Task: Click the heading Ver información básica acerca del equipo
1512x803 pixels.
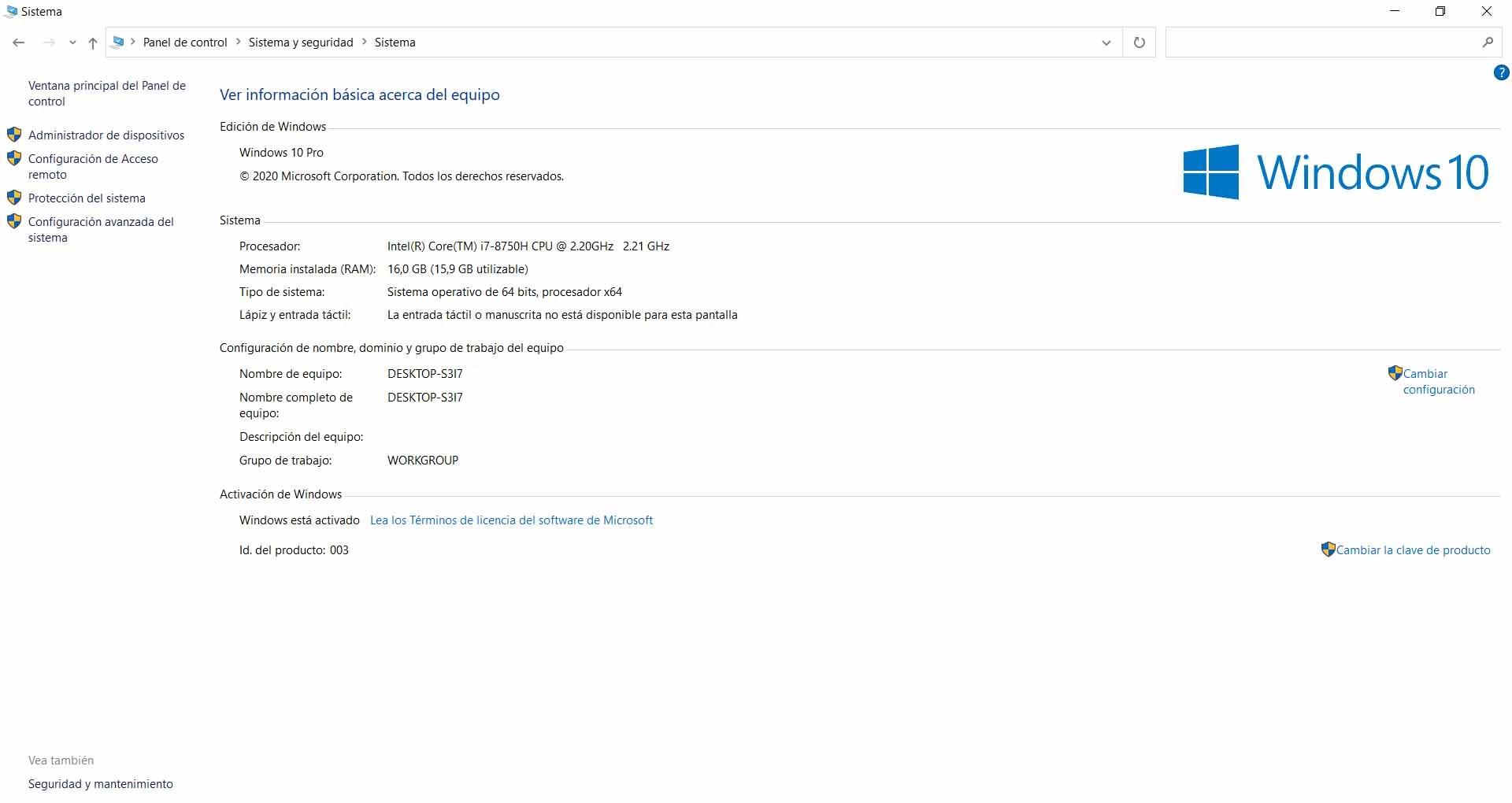Action: pyautogui.click(x=360, y=95)
